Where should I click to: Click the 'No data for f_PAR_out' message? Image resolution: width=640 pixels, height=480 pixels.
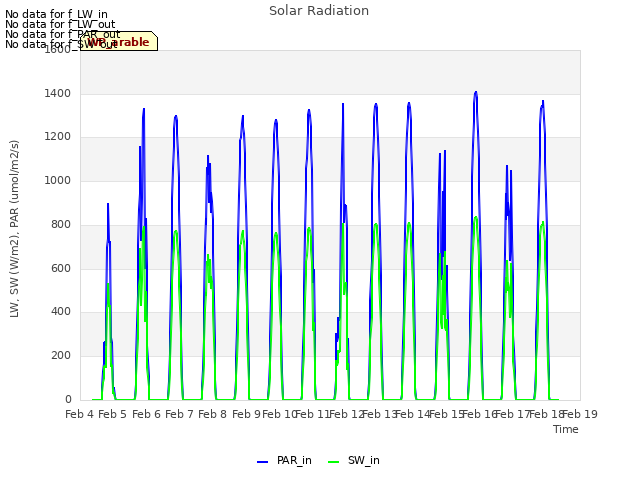63,34
